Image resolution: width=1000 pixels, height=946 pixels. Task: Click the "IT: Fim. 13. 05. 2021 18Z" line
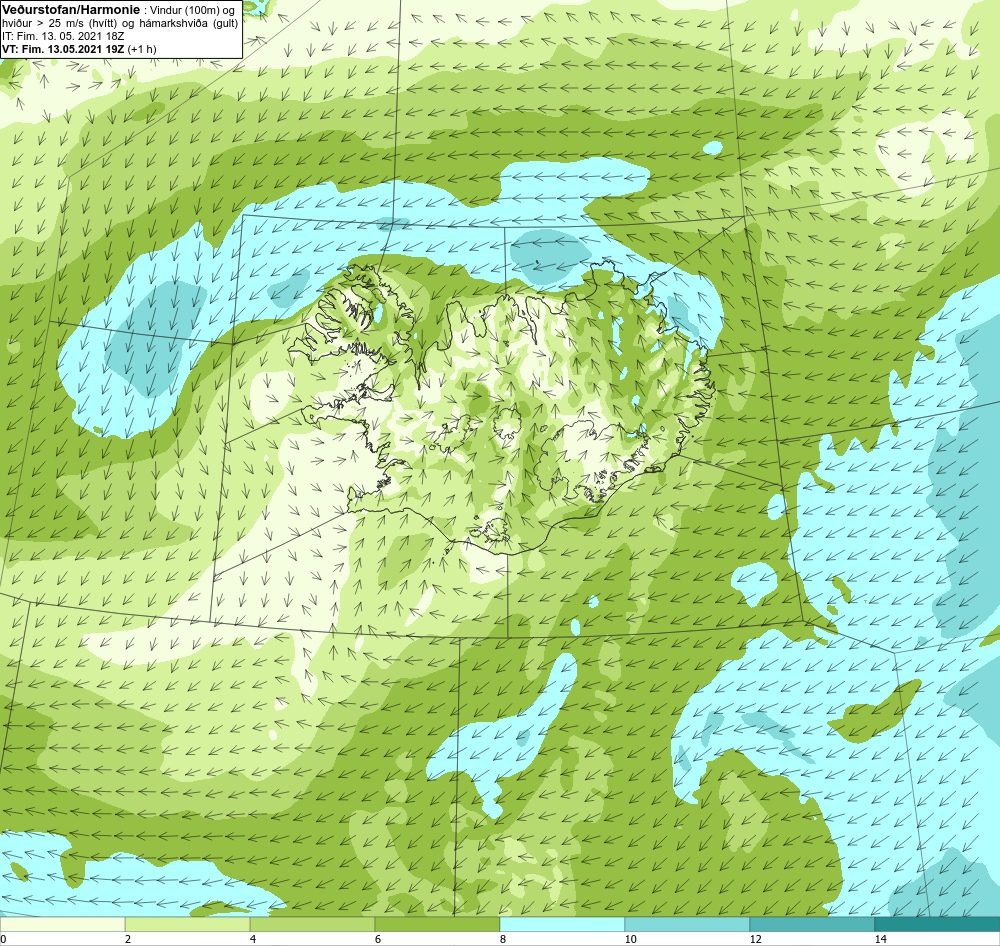click(63, 36)
